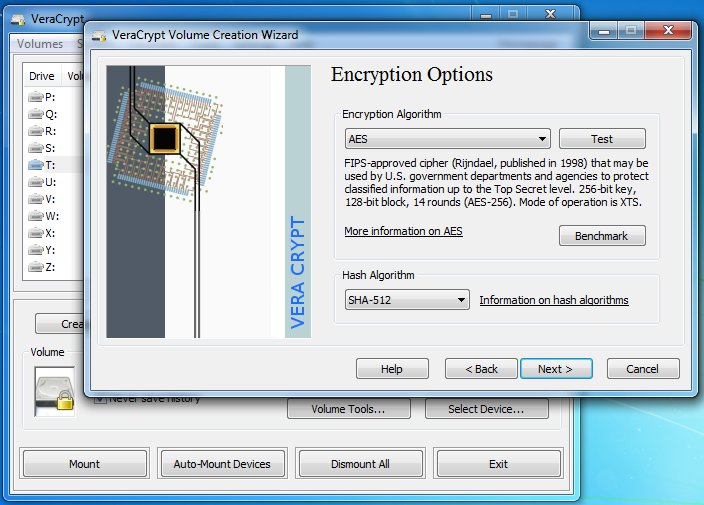Open Information on hash algorithms link

(554, 300)
